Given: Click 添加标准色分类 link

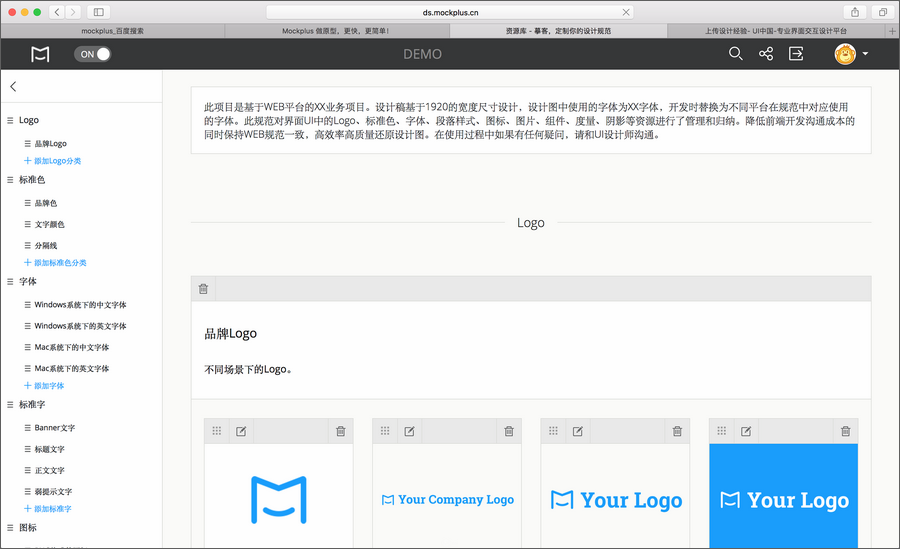Looking at the screenshot, I should pos(55,262).
